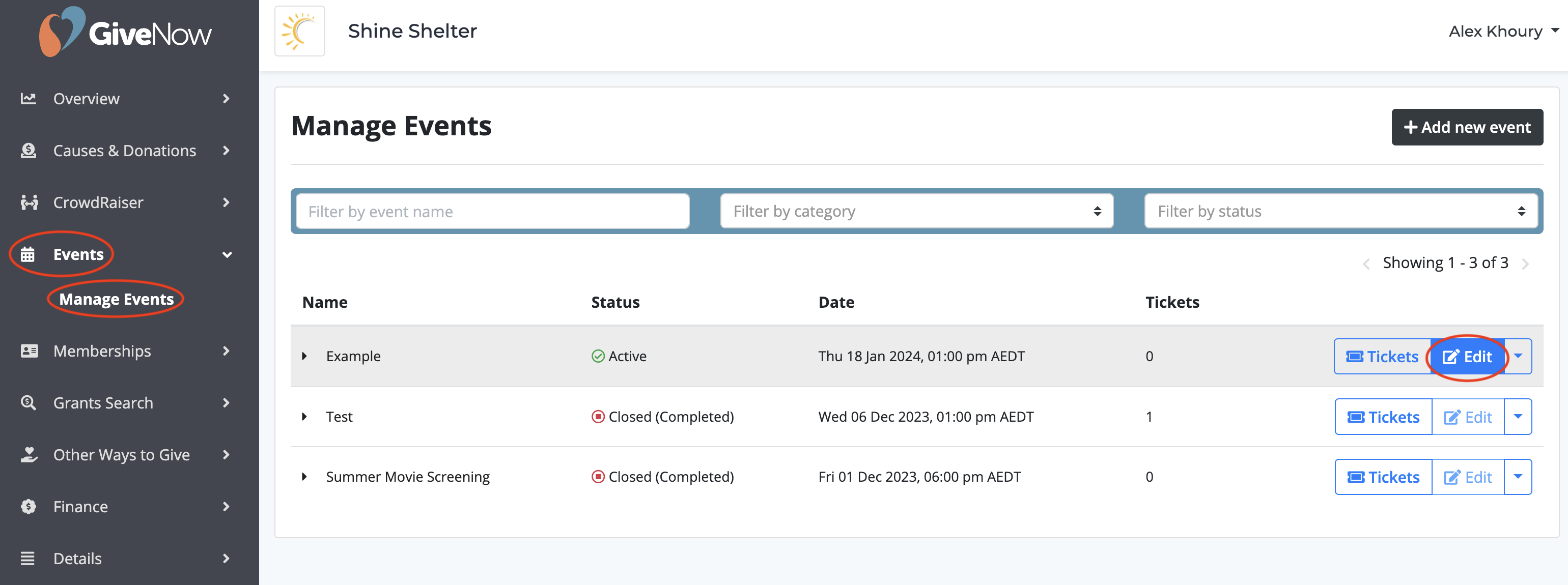The height and width of the screenshot is (585, 1568).
Task: Click the Grants Search magnifier icon
Action: 28,402
